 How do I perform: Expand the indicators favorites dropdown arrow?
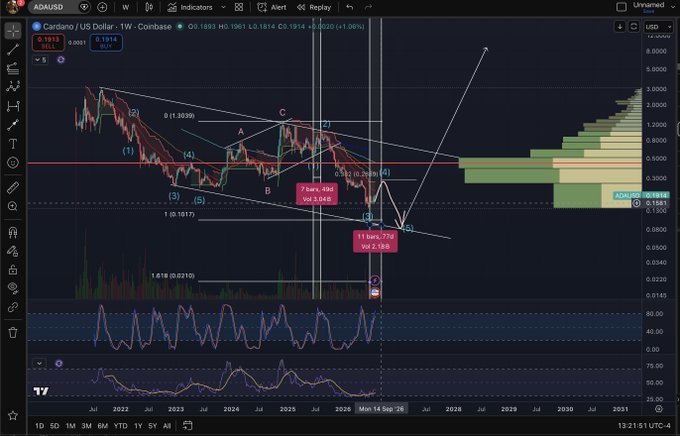point(223,7)
